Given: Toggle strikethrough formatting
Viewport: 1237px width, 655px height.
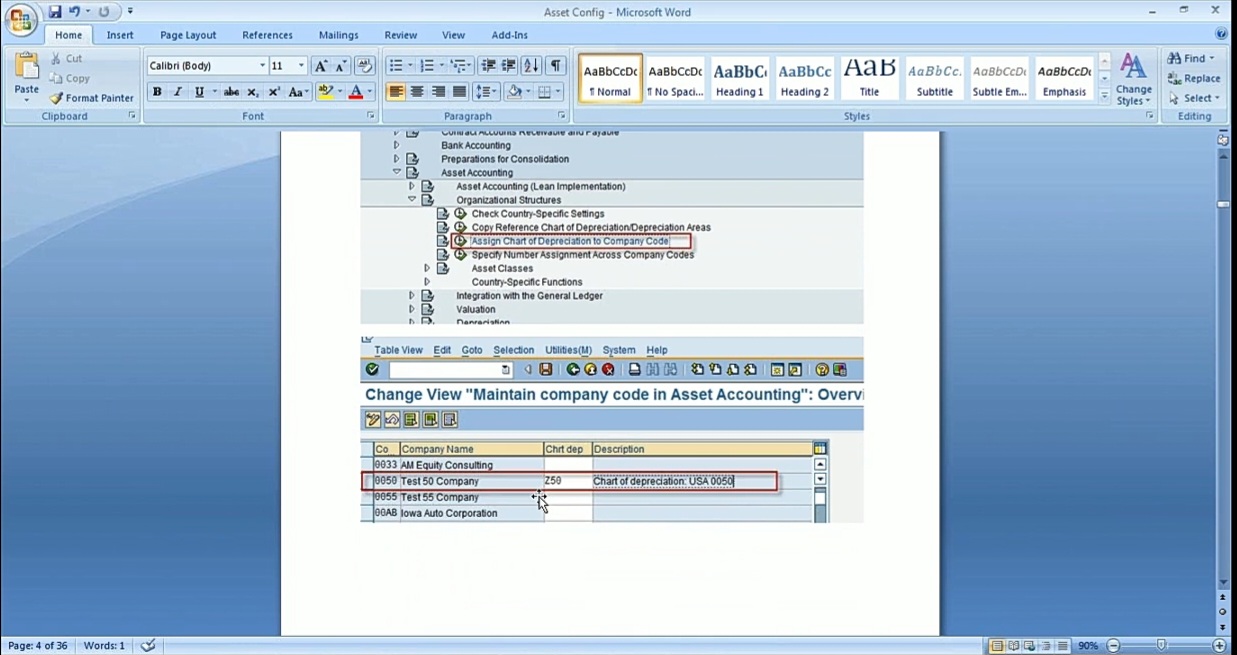Looking at the screenshot, I should pyautogui.click(x=231, y=92).
